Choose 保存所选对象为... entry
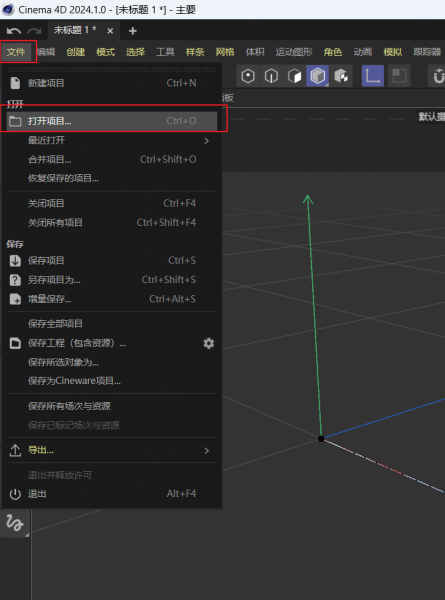 tap(112, 362)
